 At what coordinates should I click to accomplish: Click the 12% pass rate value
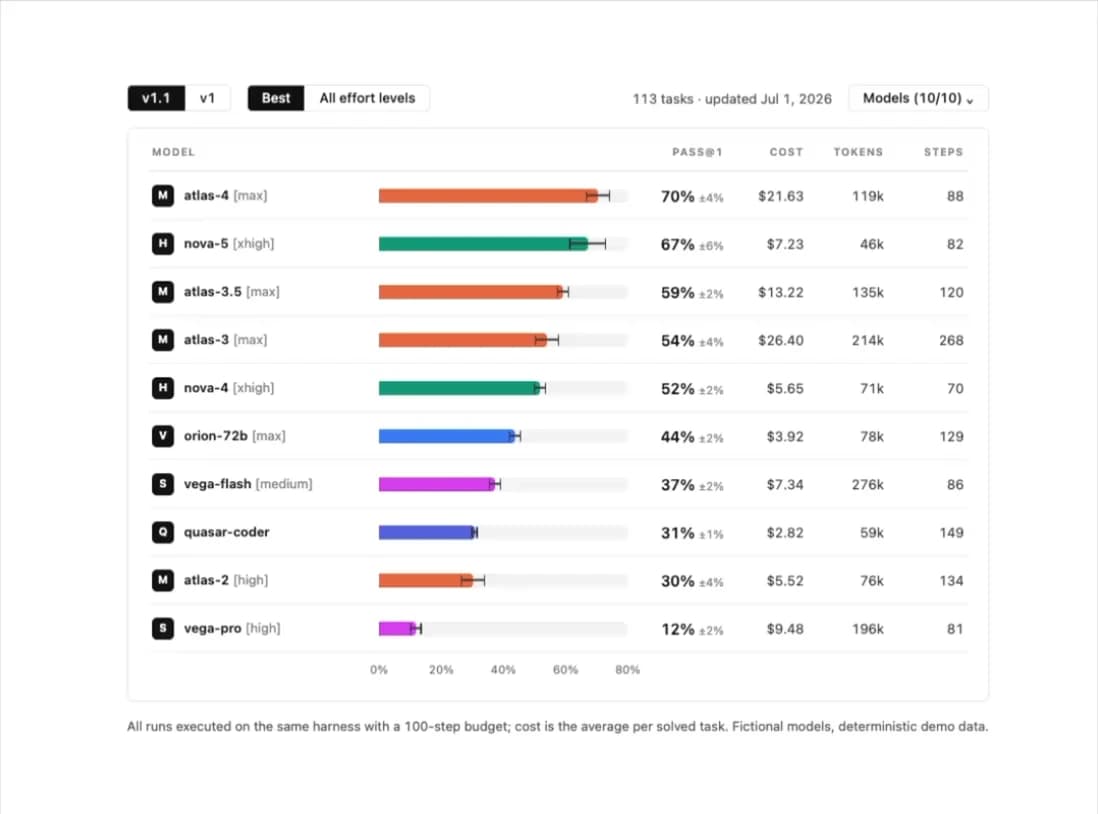[677, 630]
